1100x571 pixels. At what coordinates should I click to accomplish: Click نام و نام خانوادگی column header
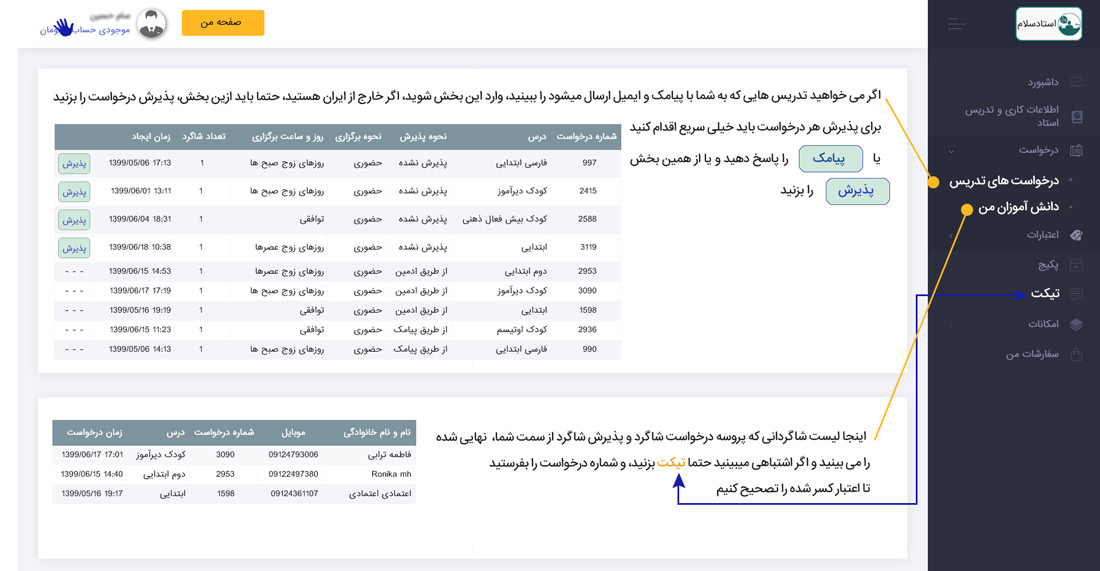tap(377, 433)
